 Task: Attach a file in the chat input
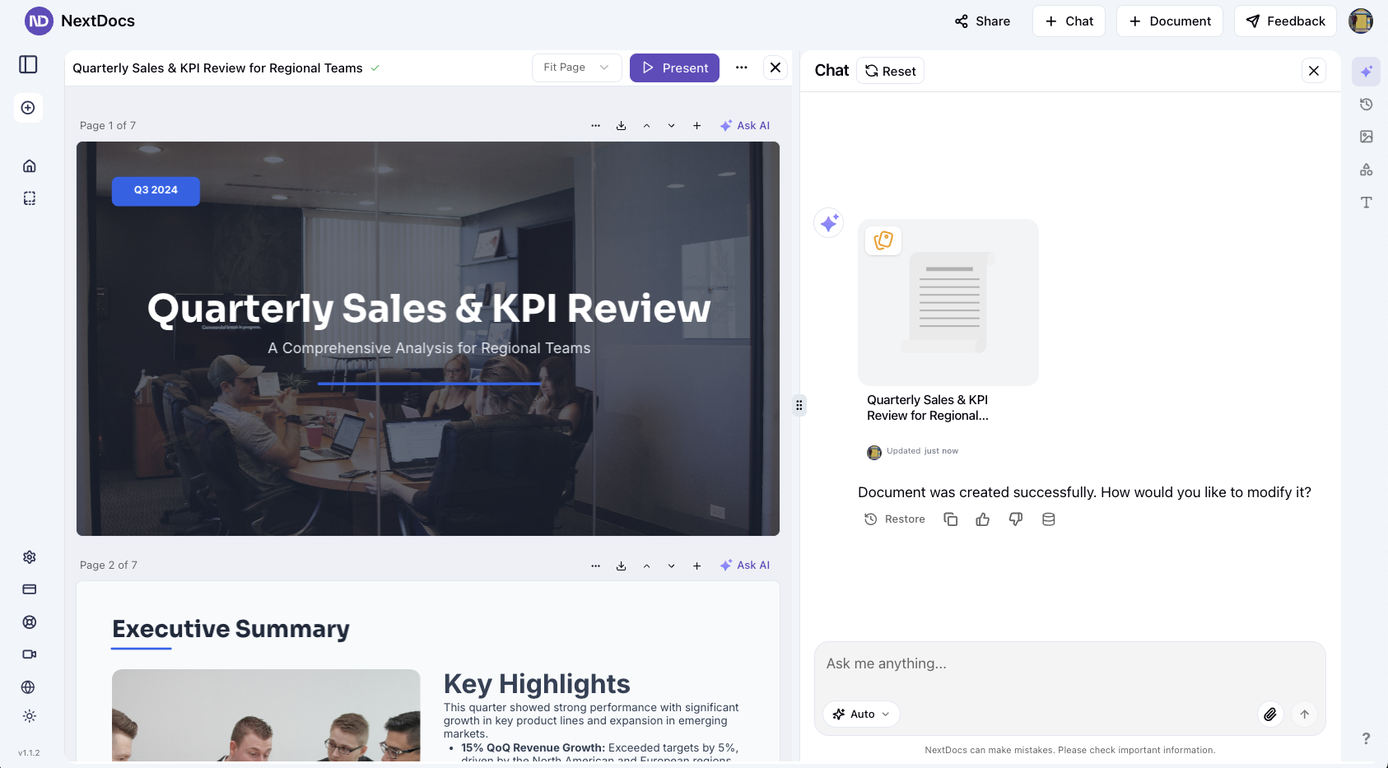tap(1270, 714)
